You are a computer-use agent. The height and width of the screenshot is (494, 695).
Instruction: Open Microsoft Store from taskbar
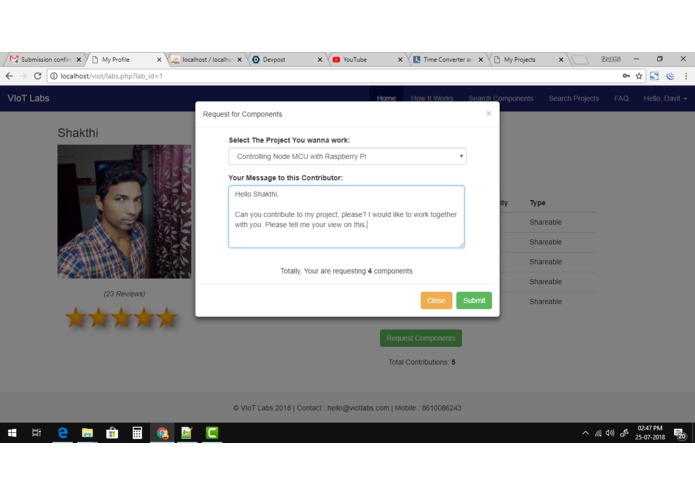pos(112,433)
